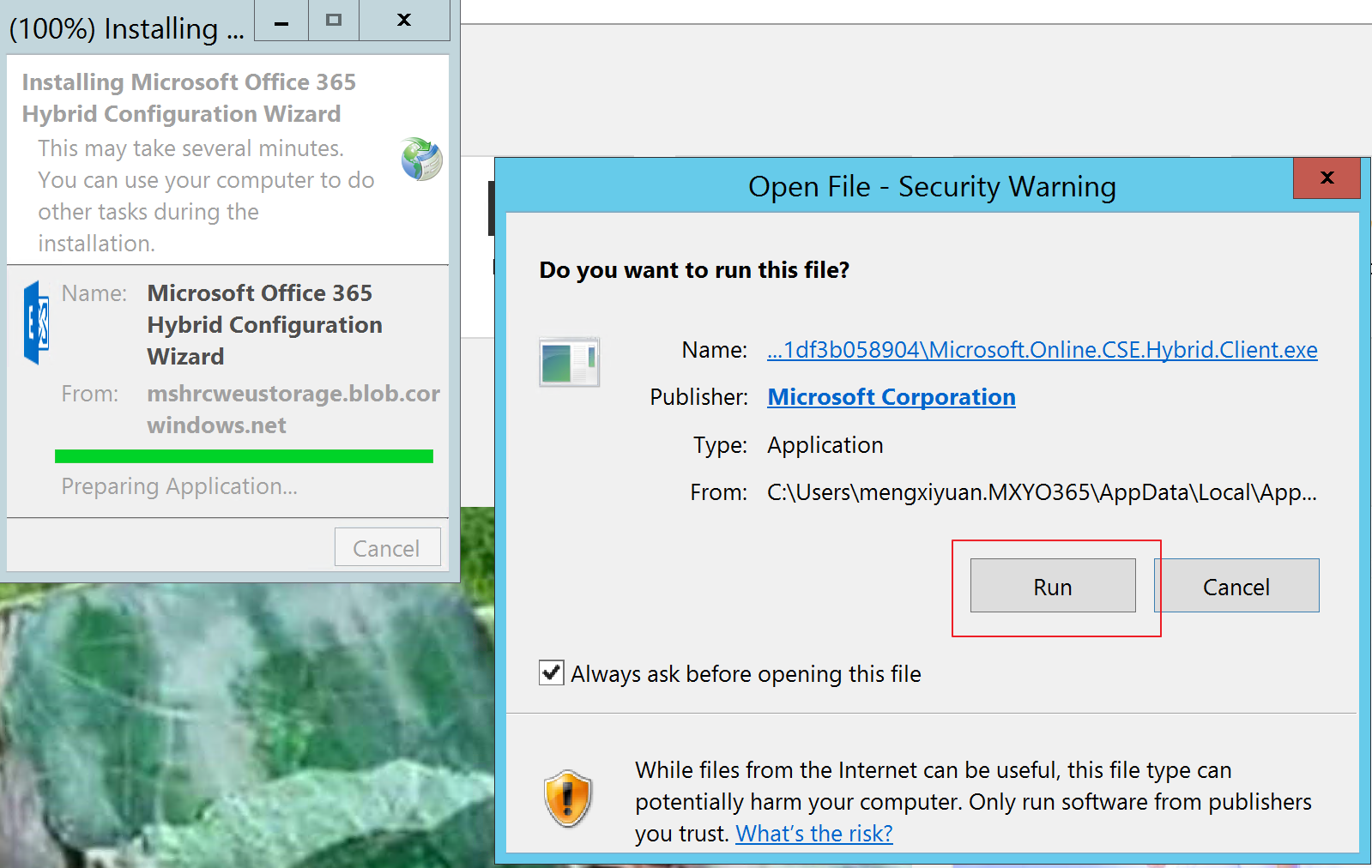Click Run in the Security Warning dialog
The image size is (1372, 868).
pyautogui.click(x=1053, y=586)
